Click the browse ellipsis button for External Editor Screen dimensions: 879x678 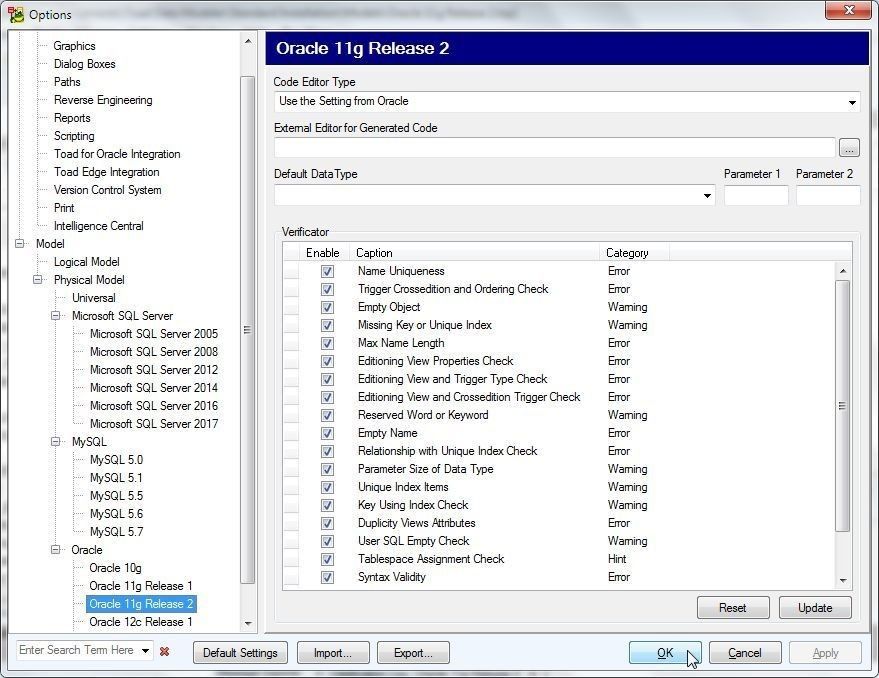point(849,148)
